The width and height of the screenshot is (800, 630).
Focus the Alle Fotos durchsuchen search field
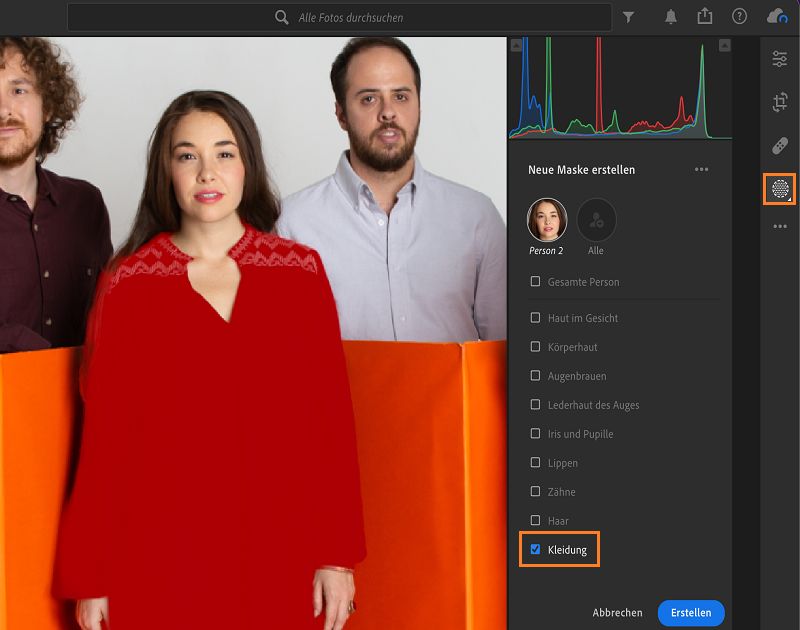[339, 17]
